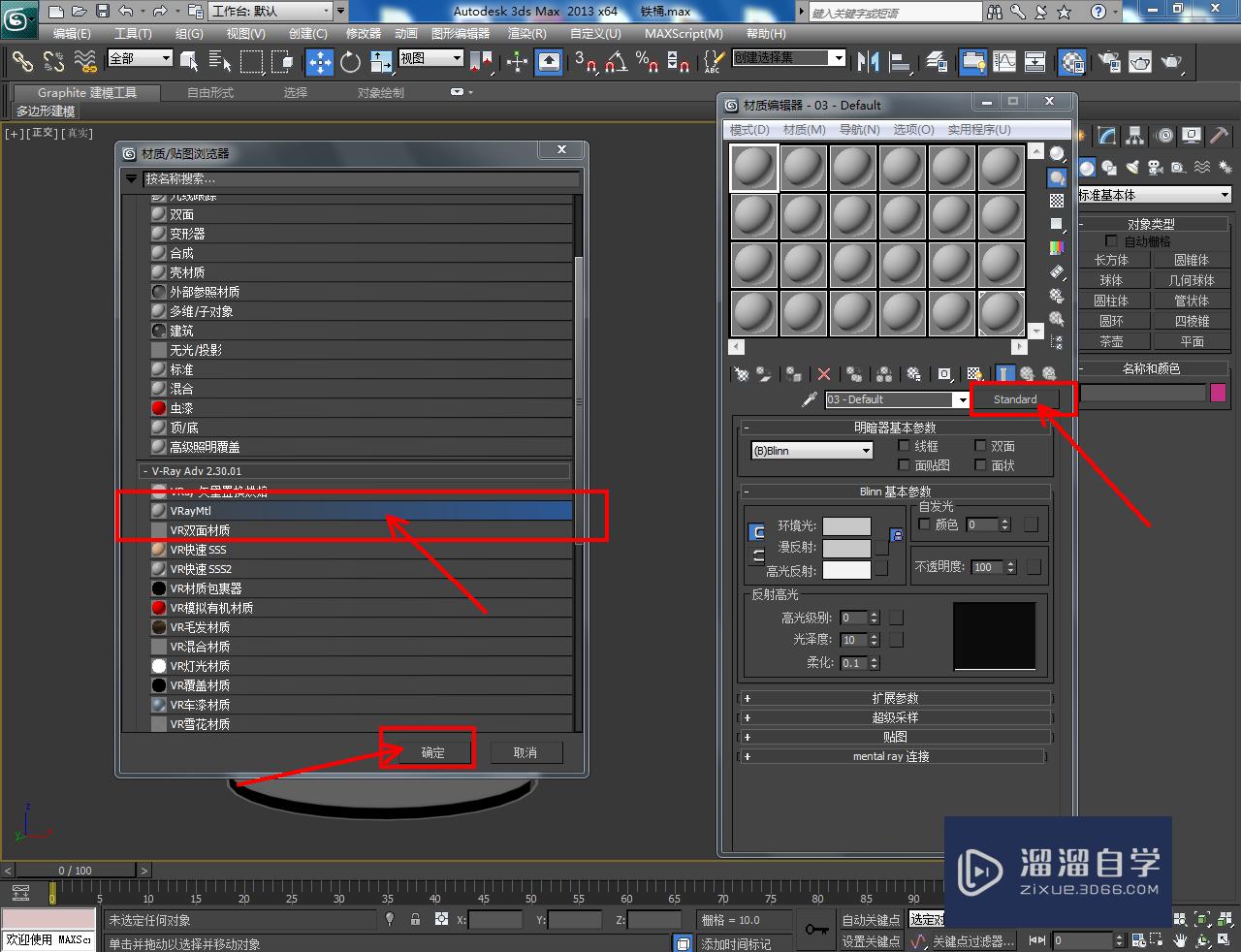Viewport: 1241px width, 952px height.
Task: Select the first material sample slot
Action: click(x=754, y=168)
